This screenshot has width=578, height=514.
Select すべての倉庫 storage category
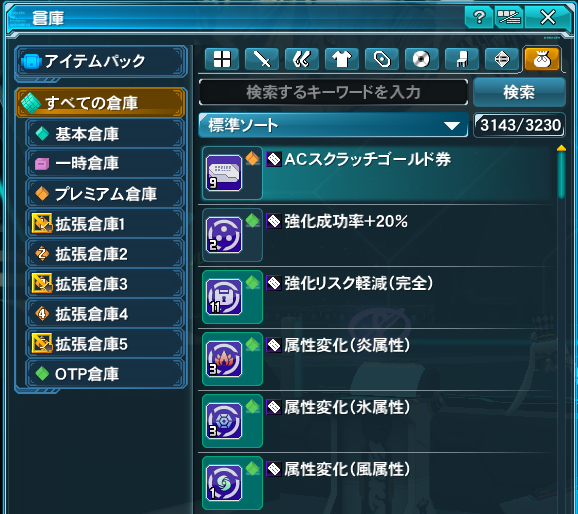[x=100, y=103]
